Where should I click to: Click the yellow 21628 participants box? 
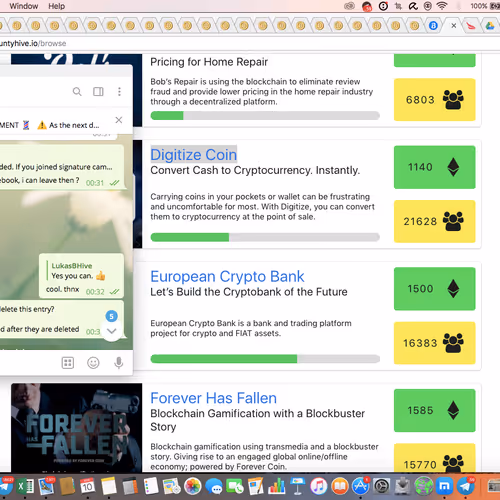point(435,221)
